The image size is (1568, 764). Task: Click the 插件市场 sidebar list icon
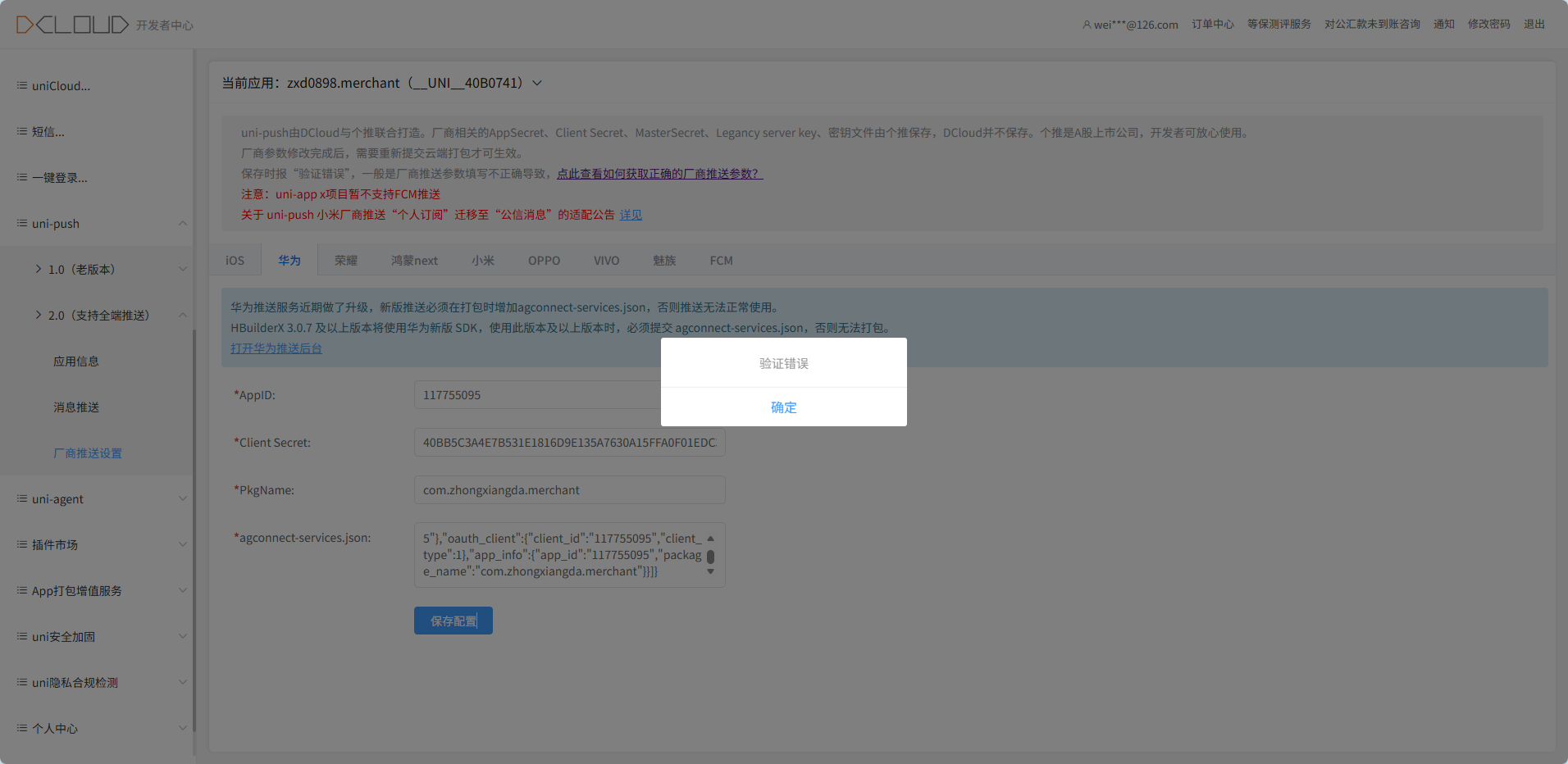click(22, 544)
